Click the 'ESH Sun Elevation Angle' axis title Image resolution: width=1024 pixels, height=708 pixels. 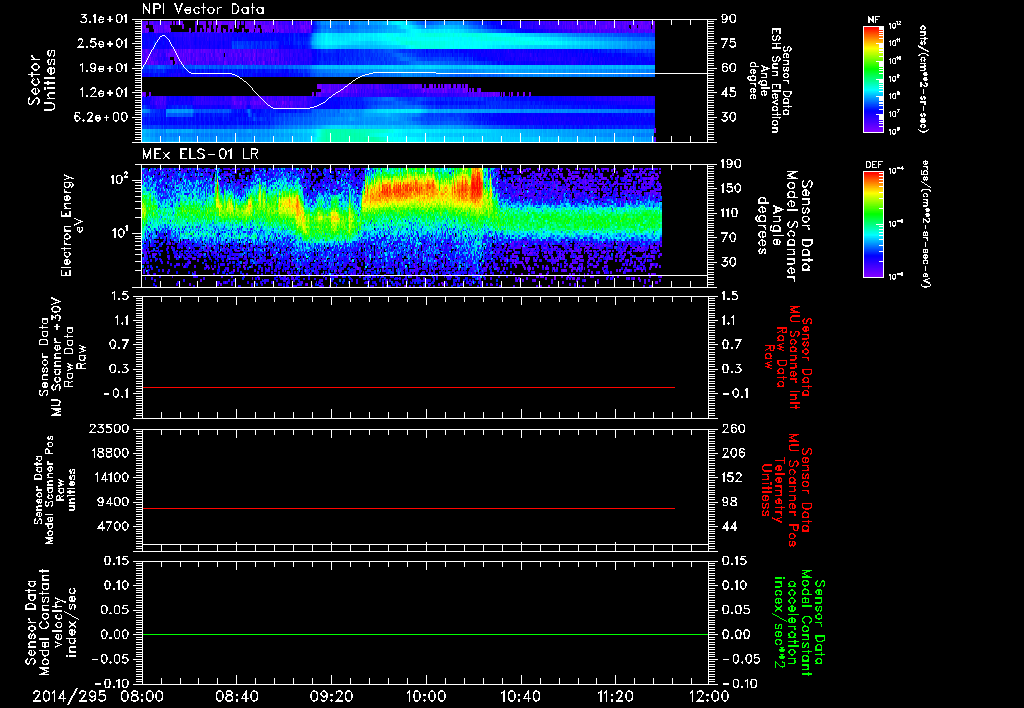[x=770, y=80]
